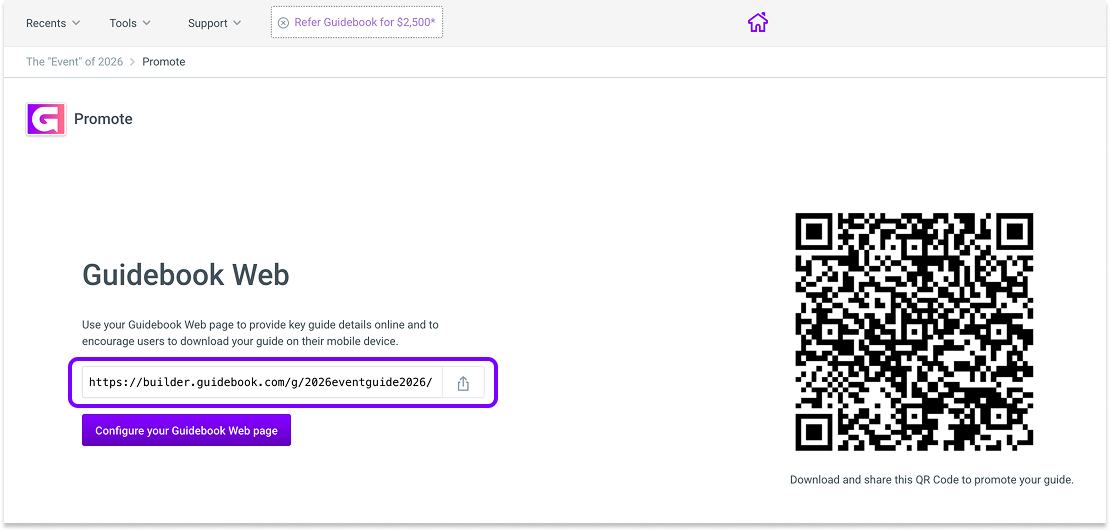This screenshot has height=531, width=1110.
Task: Click the Guidebook logo next to Promote
Action: [46, 119]
